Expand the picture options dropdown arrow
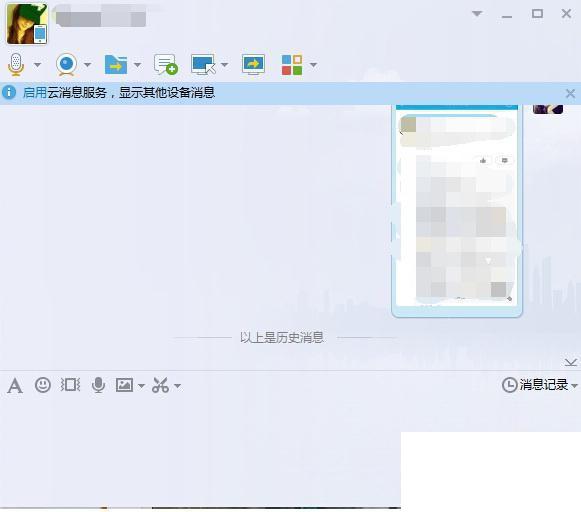 pyautogui.click(x=141, y=386)
